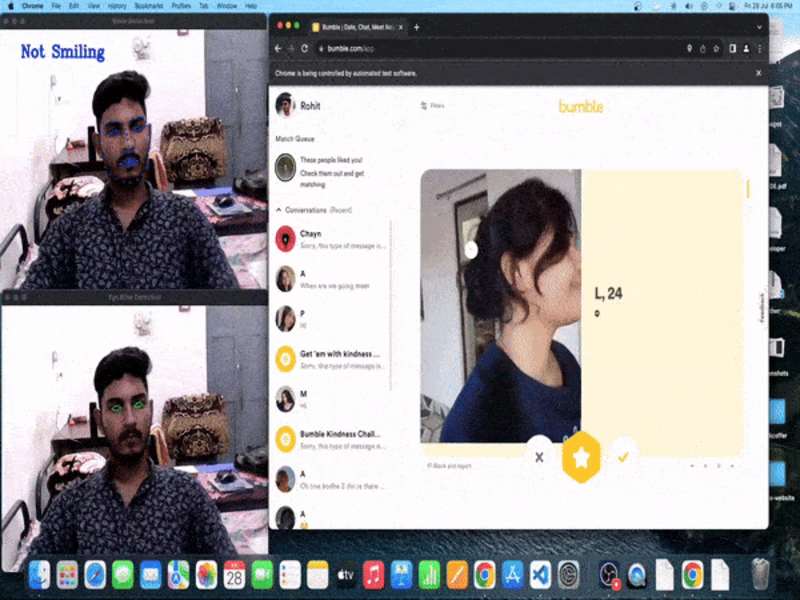The height and width of the screenshot is (600, 800).
Task: Click the 'L, 24' name text
Action: [x=609, y=293]
